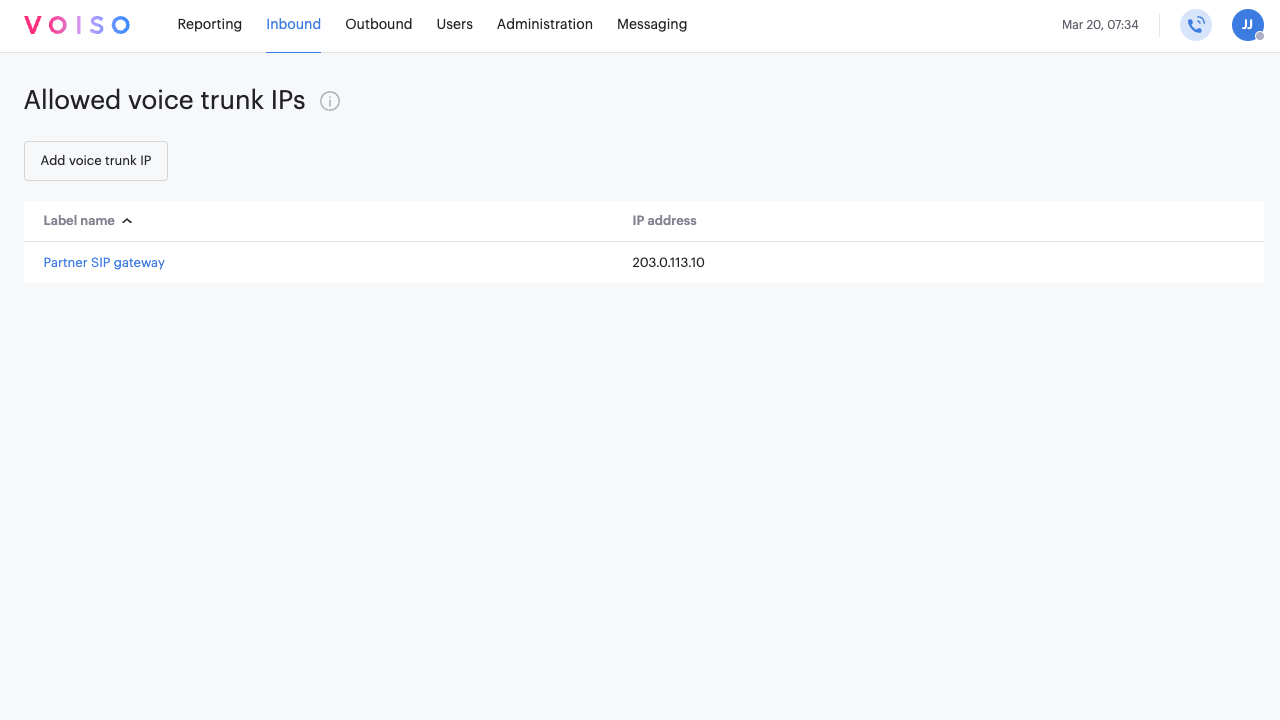Screen dimensions: 1280x720
Task: Open the Outbound section
Action: coord(378,24)
